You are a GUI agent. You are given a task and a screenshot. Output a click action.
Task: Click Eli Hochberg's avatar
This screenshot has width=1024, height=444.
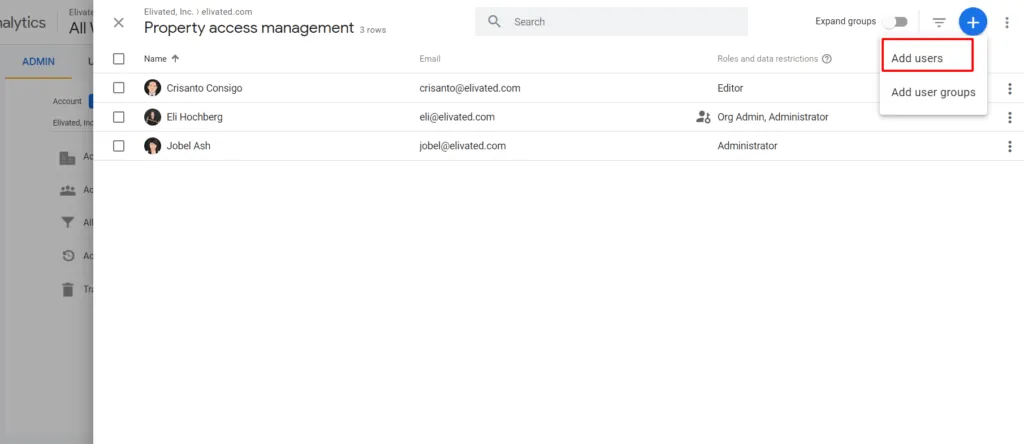(x=152, y=117)
